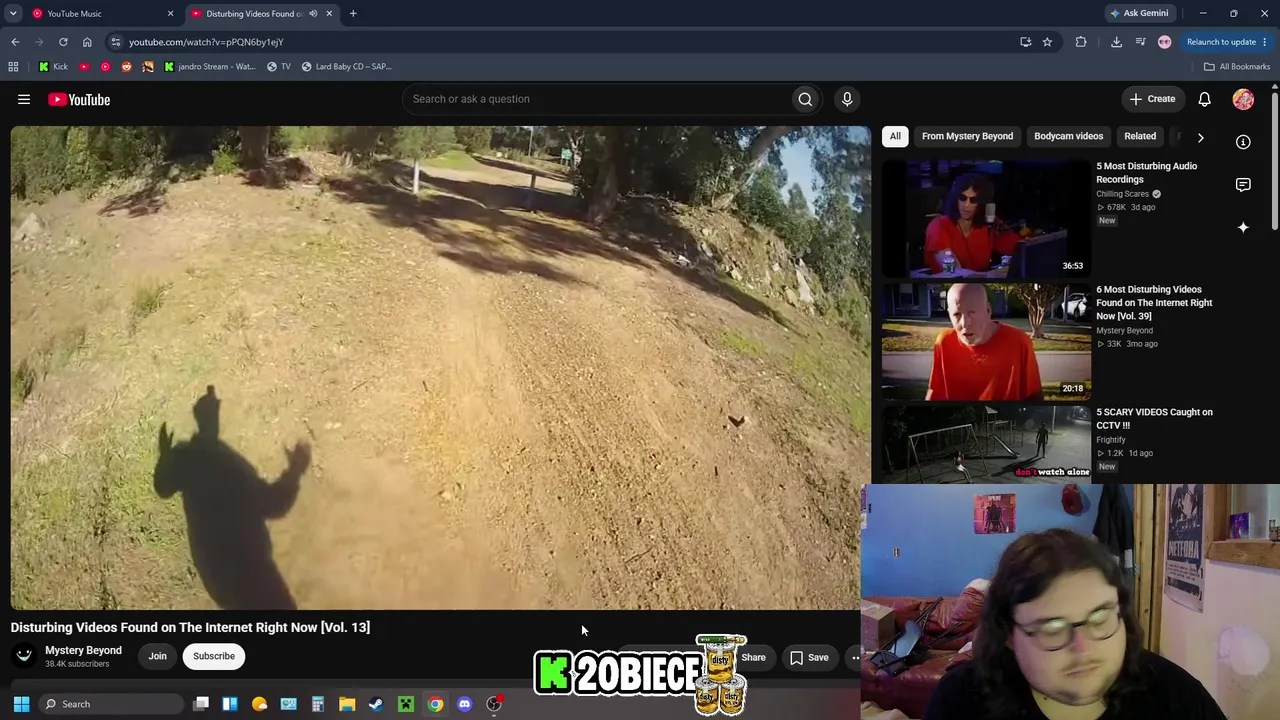This screenshot has height=720, width=1280.
Task: Open Mystery Beyond channel name link
Action: [83, 650]
